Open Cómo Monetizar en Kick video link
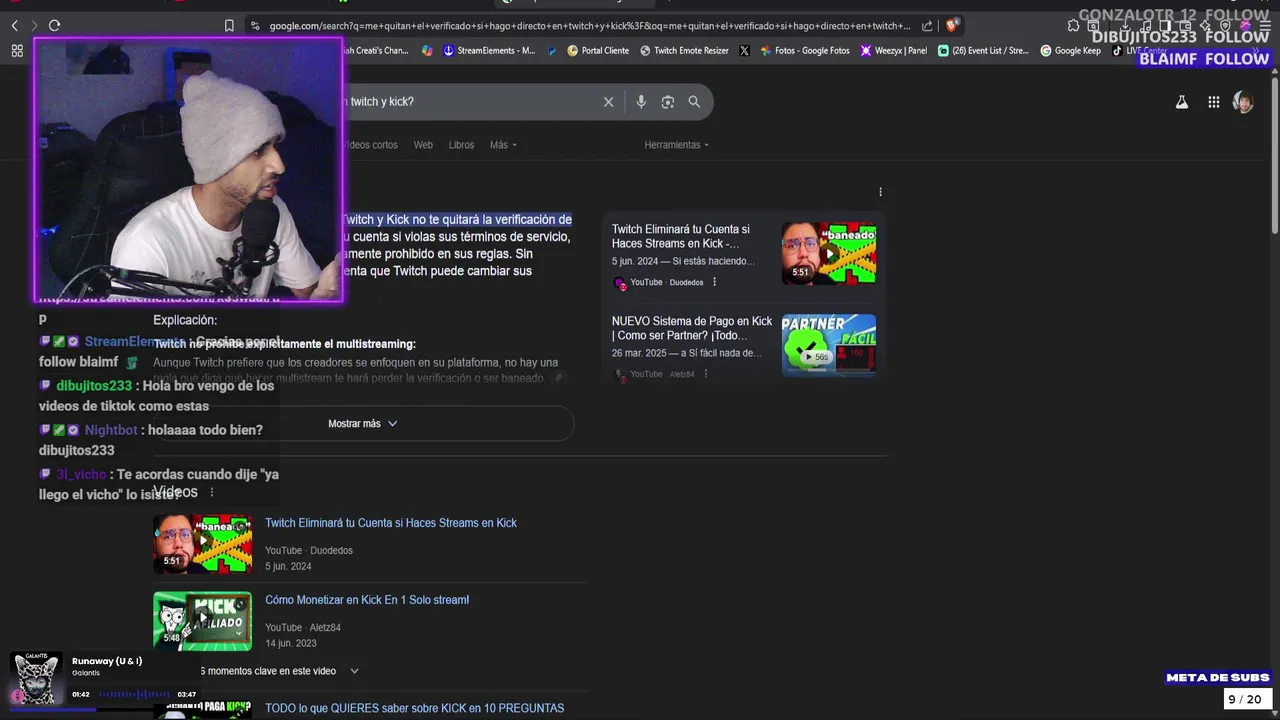Screen dimensions: 1280x720 367,600
